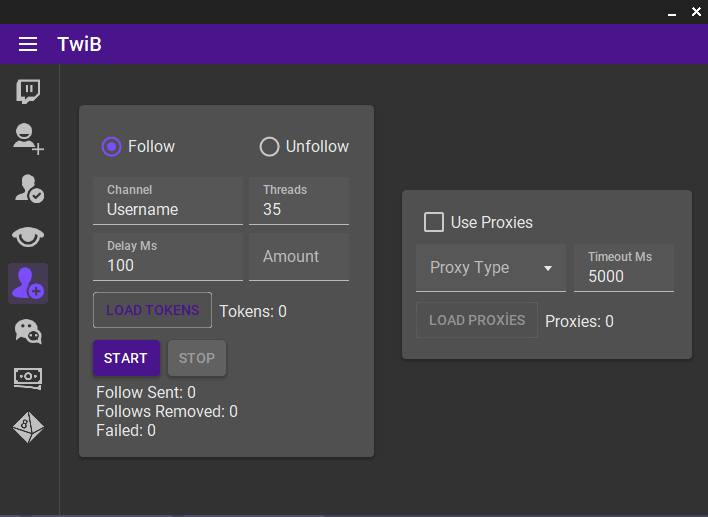Focus the Timeout Ms field
Image resolution: width=708 pixels, height=517 pixels.
(624, 268)
